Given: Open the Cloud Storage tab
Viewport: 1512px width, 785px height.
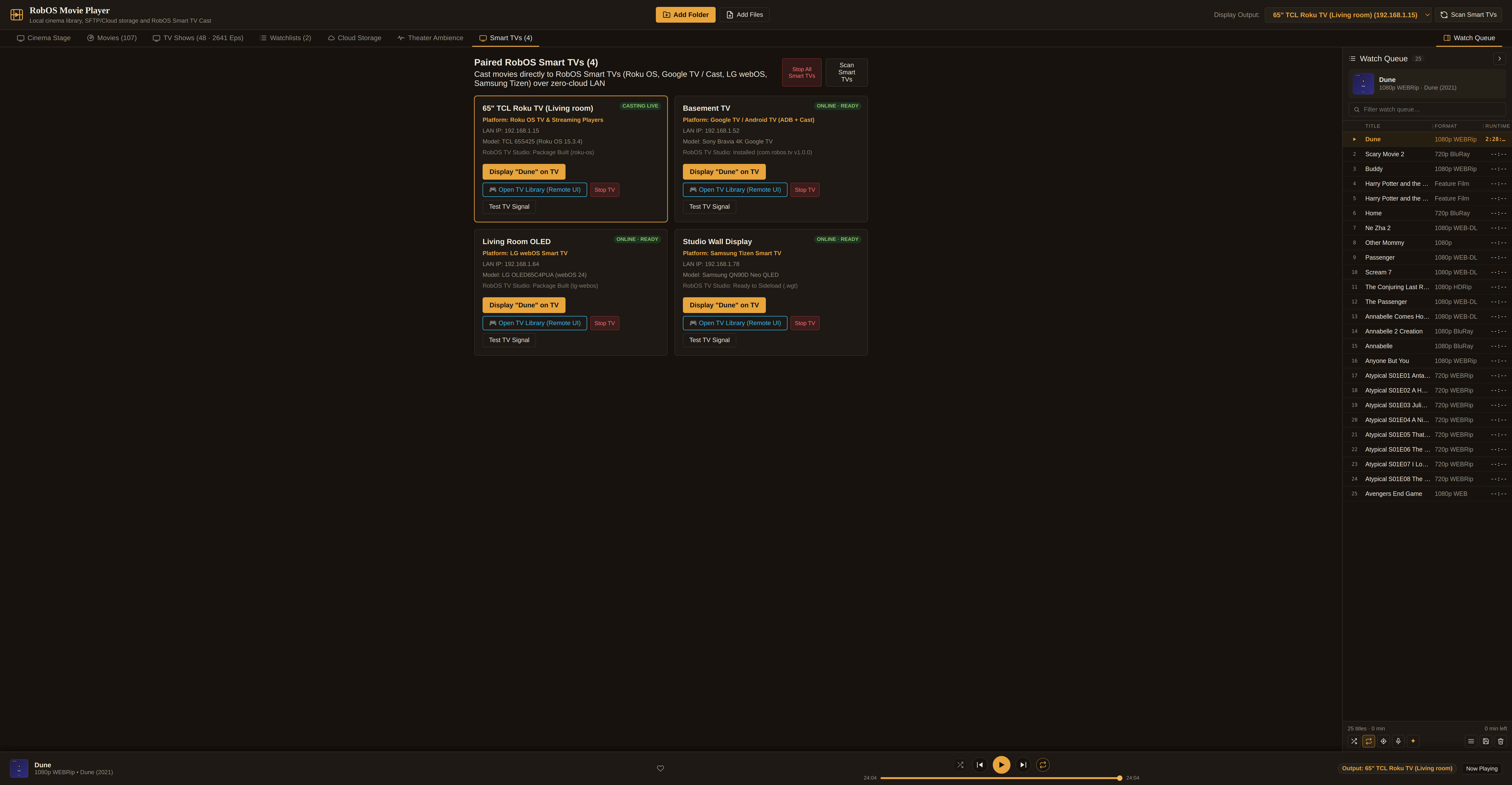Looking at the screenshot, I should point(355,38).
